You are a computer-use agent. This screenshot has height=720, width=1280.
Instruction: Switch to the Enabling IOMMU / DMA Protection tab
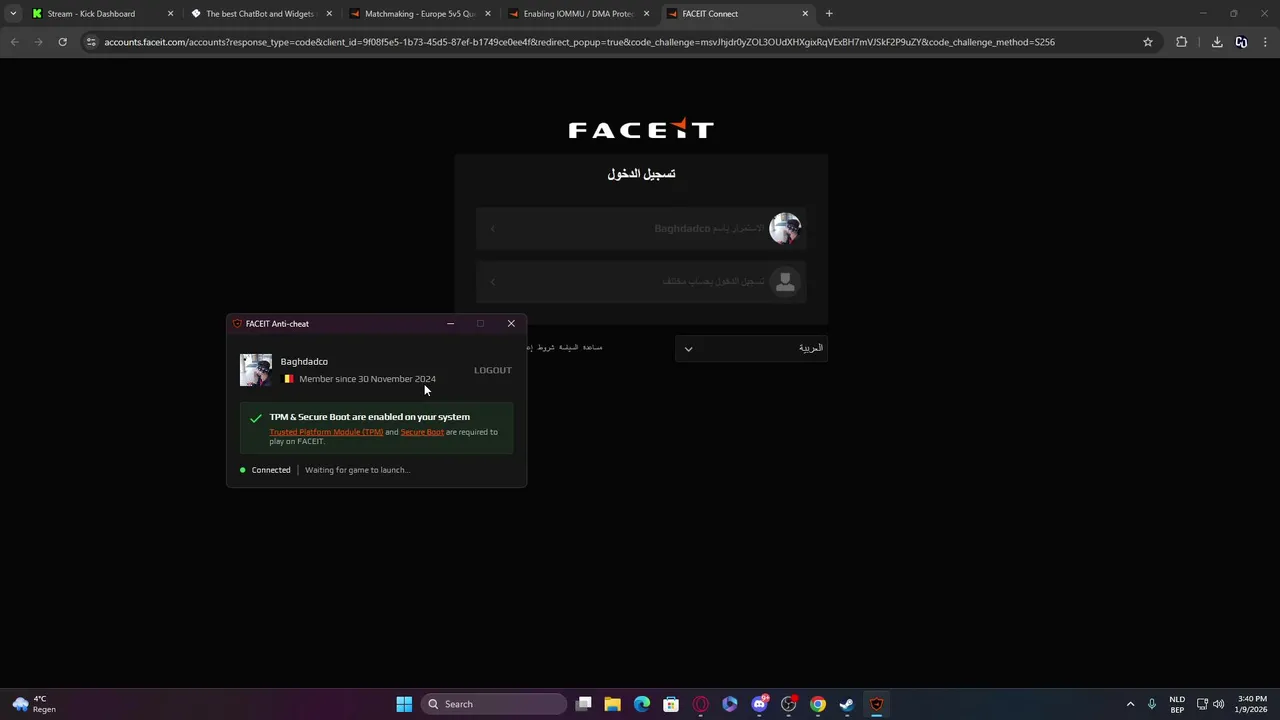pyautogui.click(x=578, y=14)
